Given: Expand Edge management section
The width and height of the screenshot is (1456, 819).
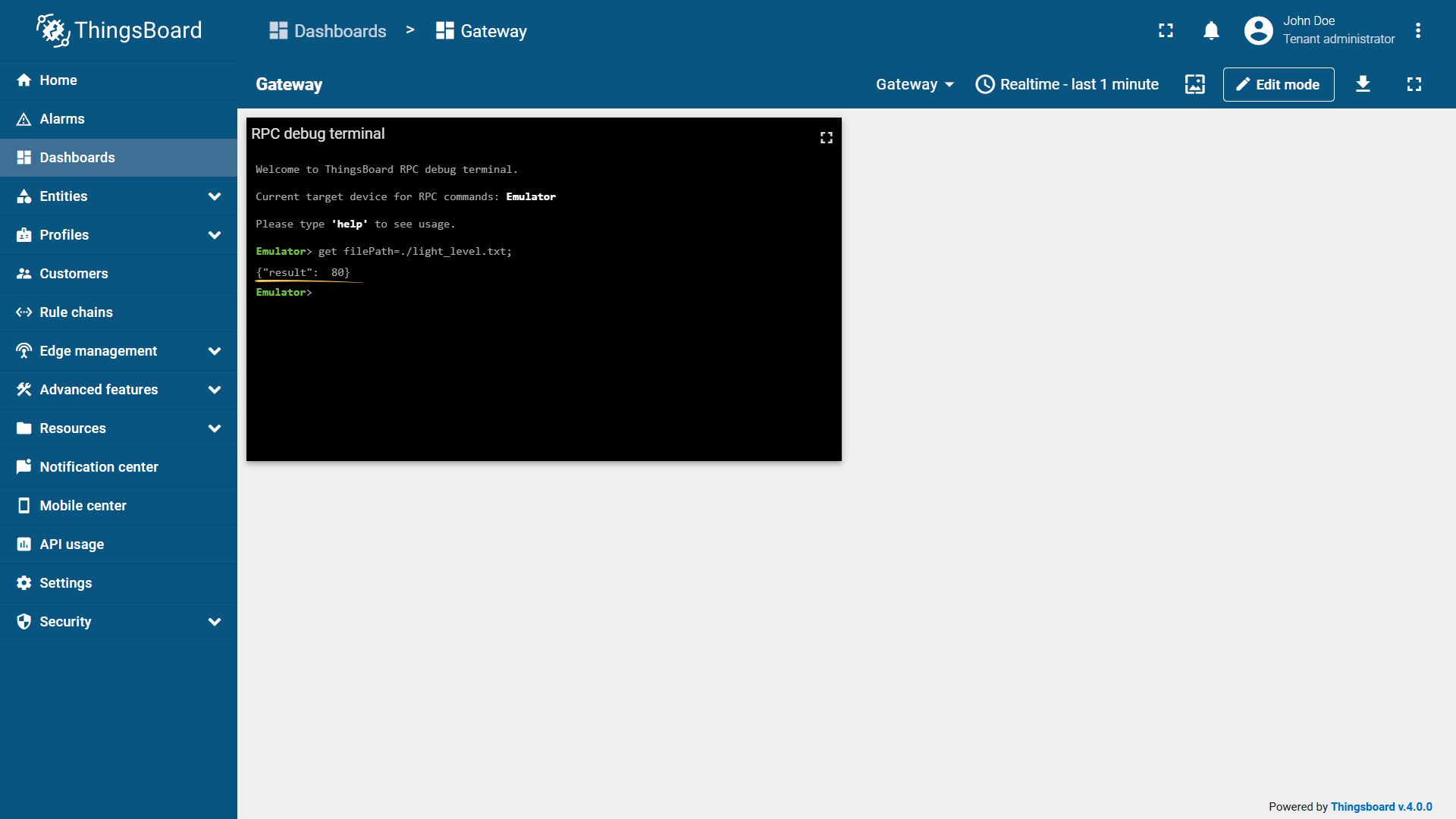Looking at the screenshot, I should 215,351.
